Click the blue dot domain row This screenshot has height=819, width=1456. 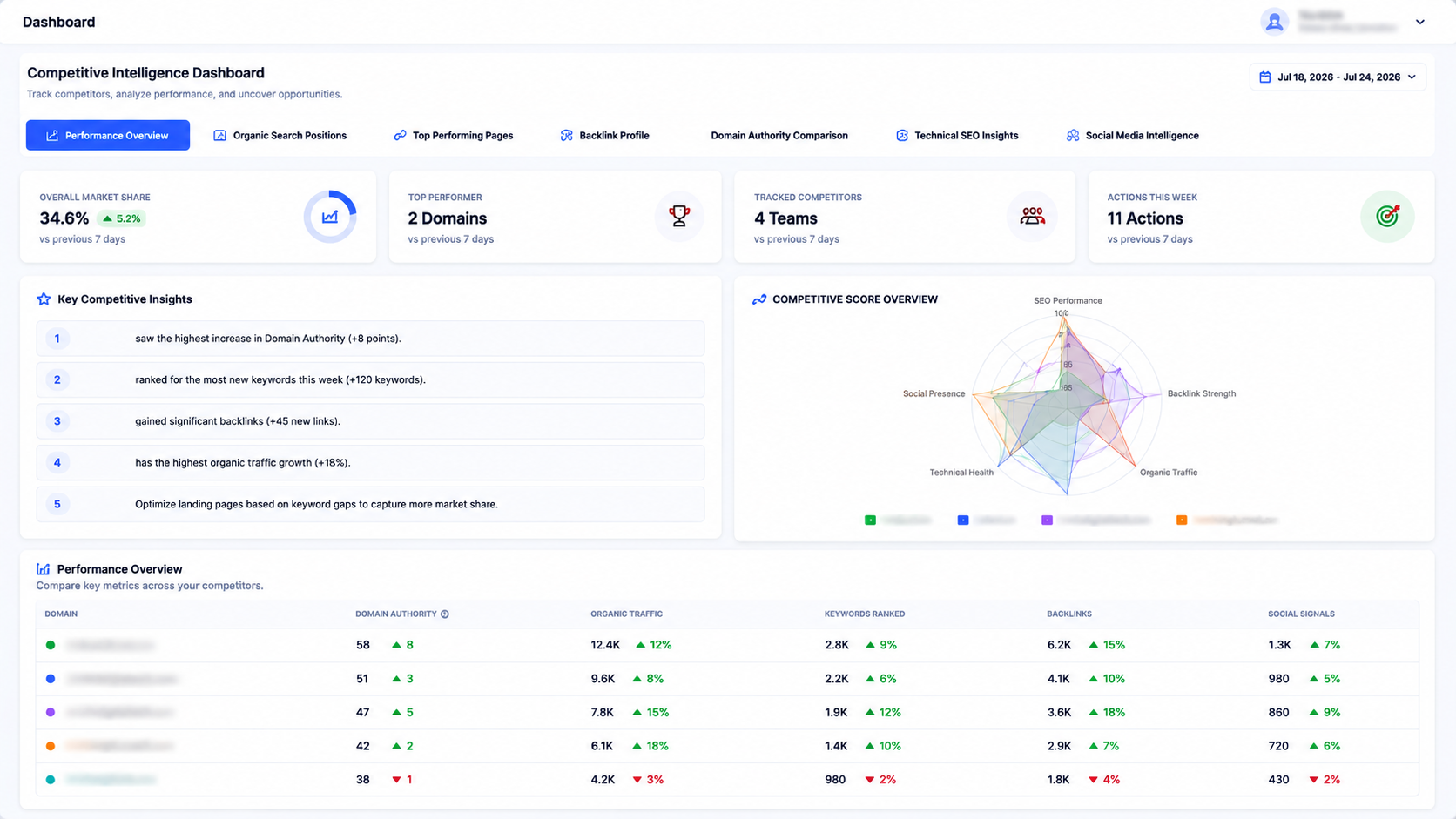point(727,679)
